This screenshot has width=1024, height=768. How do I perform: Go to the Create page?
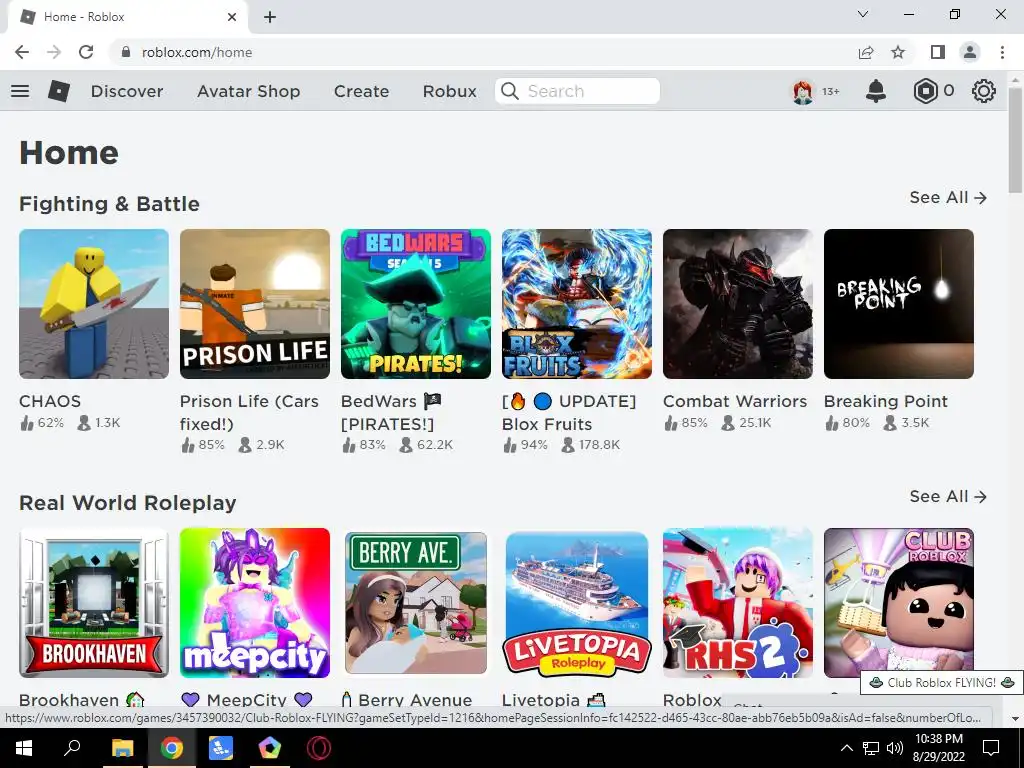pos(362,91)
